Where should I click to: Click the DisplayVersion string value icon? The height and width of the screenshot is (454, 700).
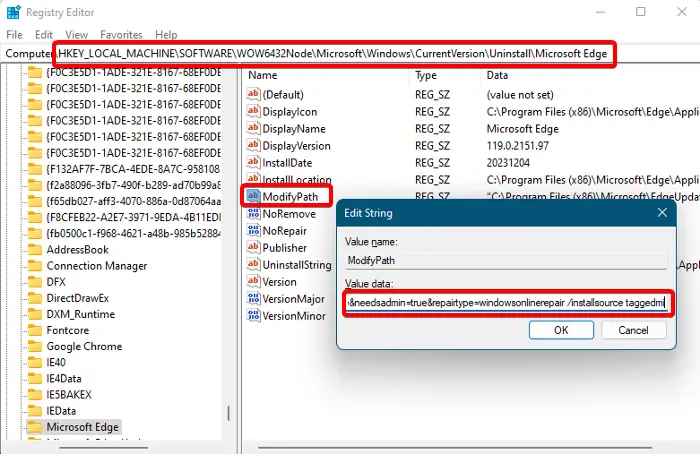tap(253, 145)
